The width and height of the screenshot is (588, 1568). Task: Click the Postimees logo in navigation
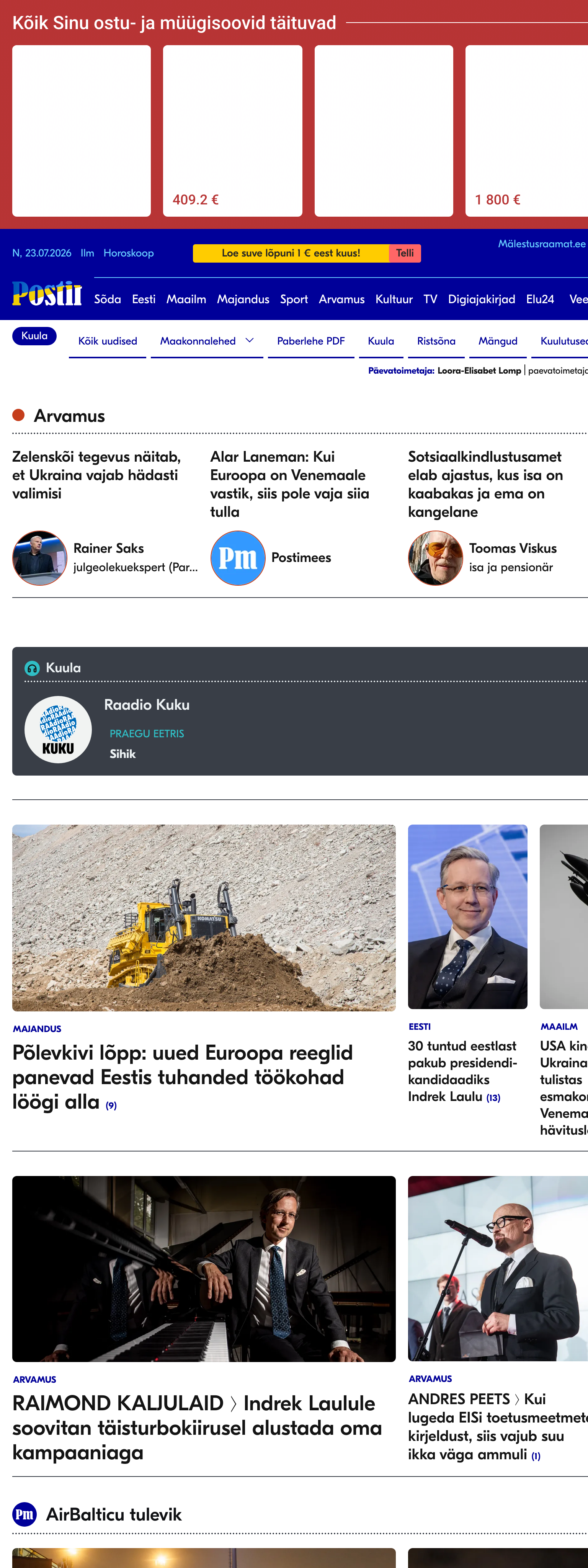pos(47,293)
